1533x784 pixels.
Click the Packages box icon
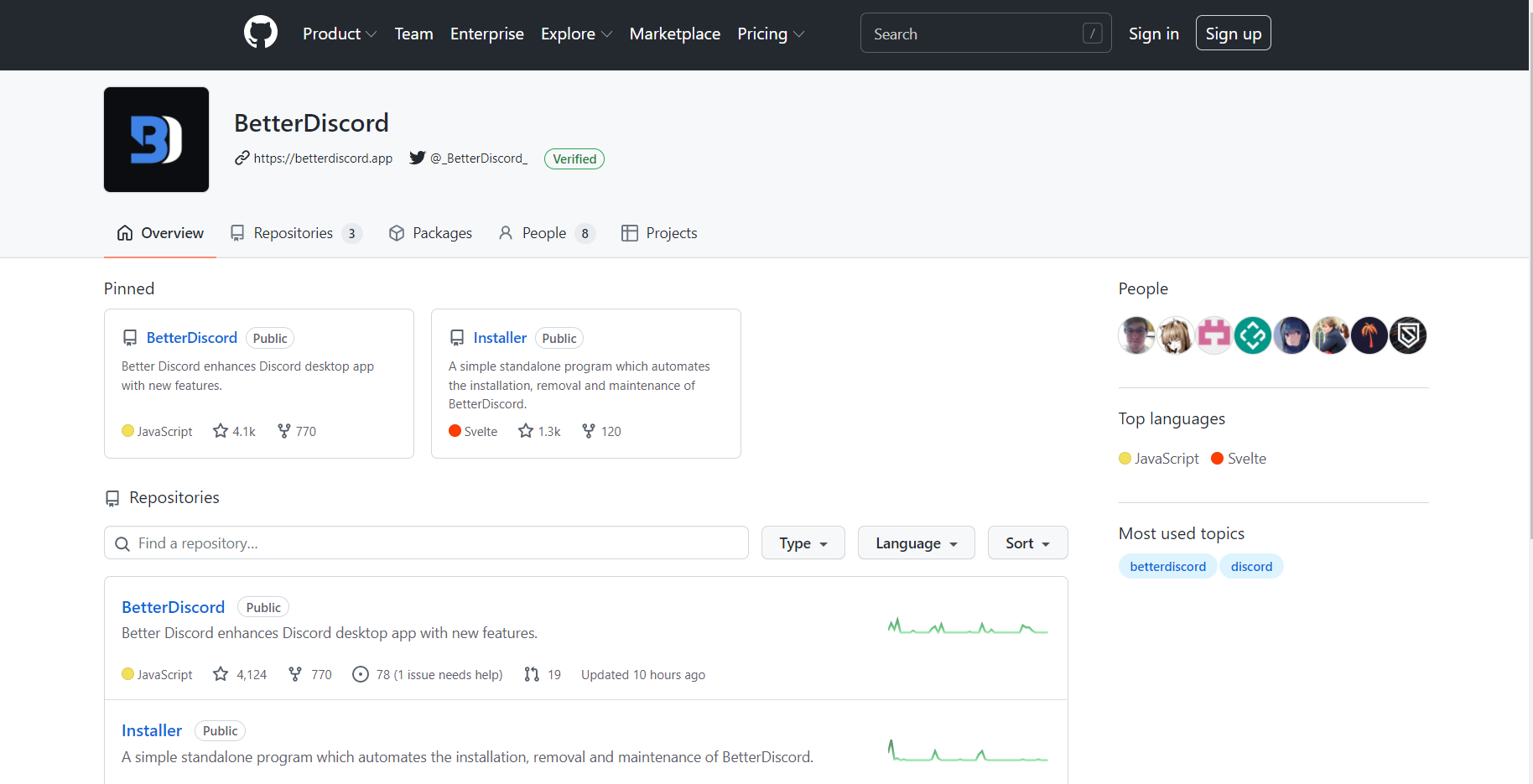point(397,232)
